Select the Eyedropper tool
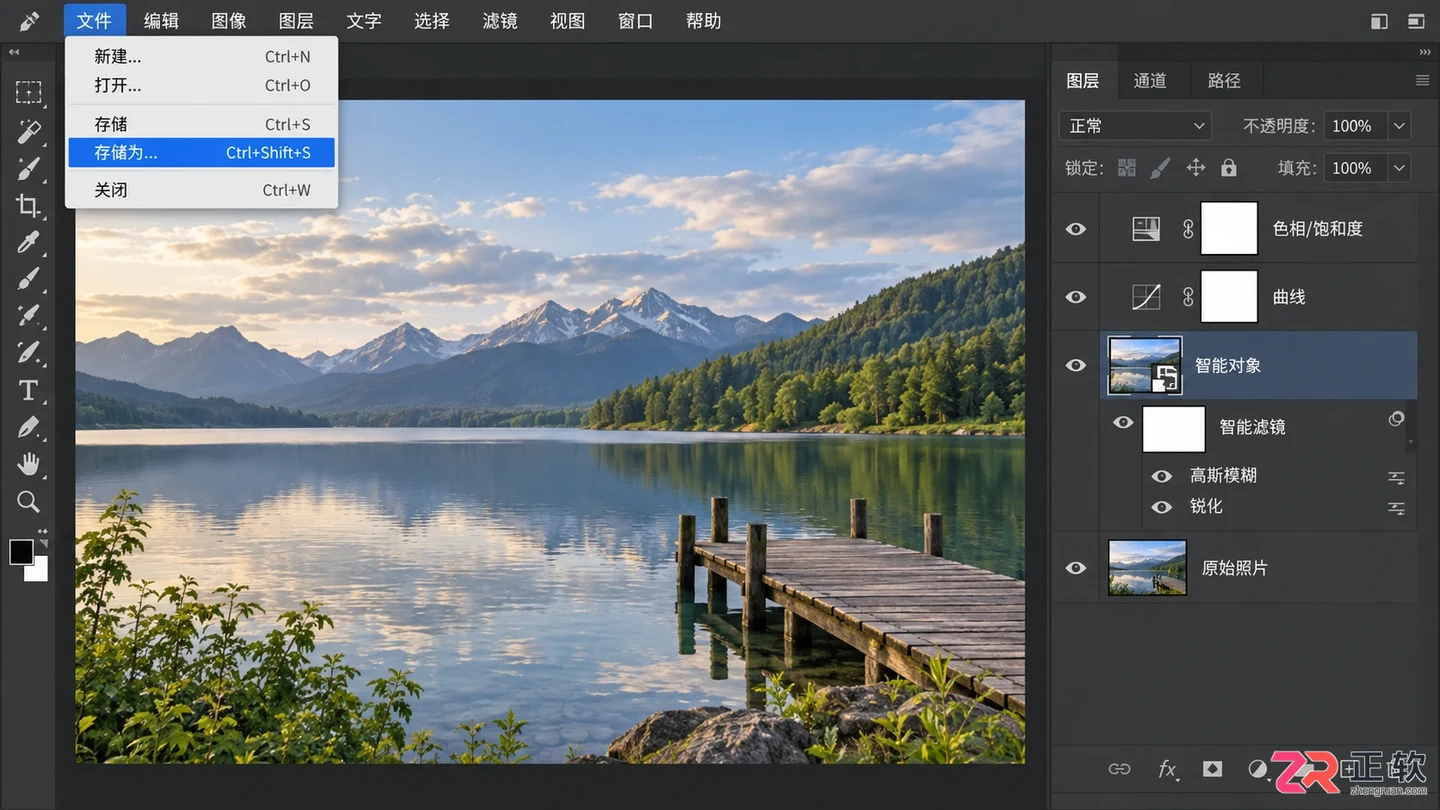This screenshot has width=1440, height=810. click(x=28, y=242)
